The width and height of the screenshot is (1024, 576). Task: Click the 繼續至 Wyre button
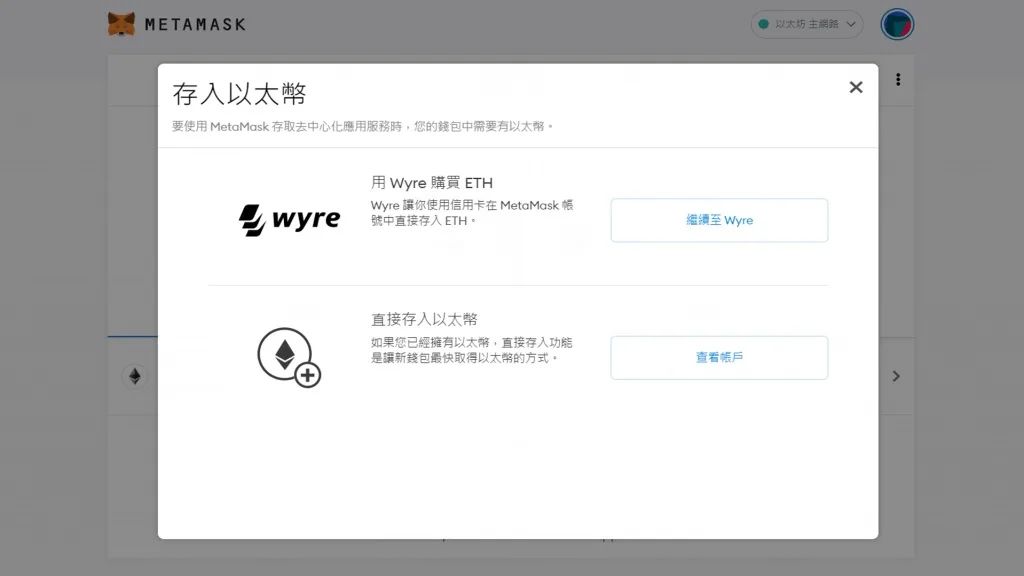(x=719, y=220)
